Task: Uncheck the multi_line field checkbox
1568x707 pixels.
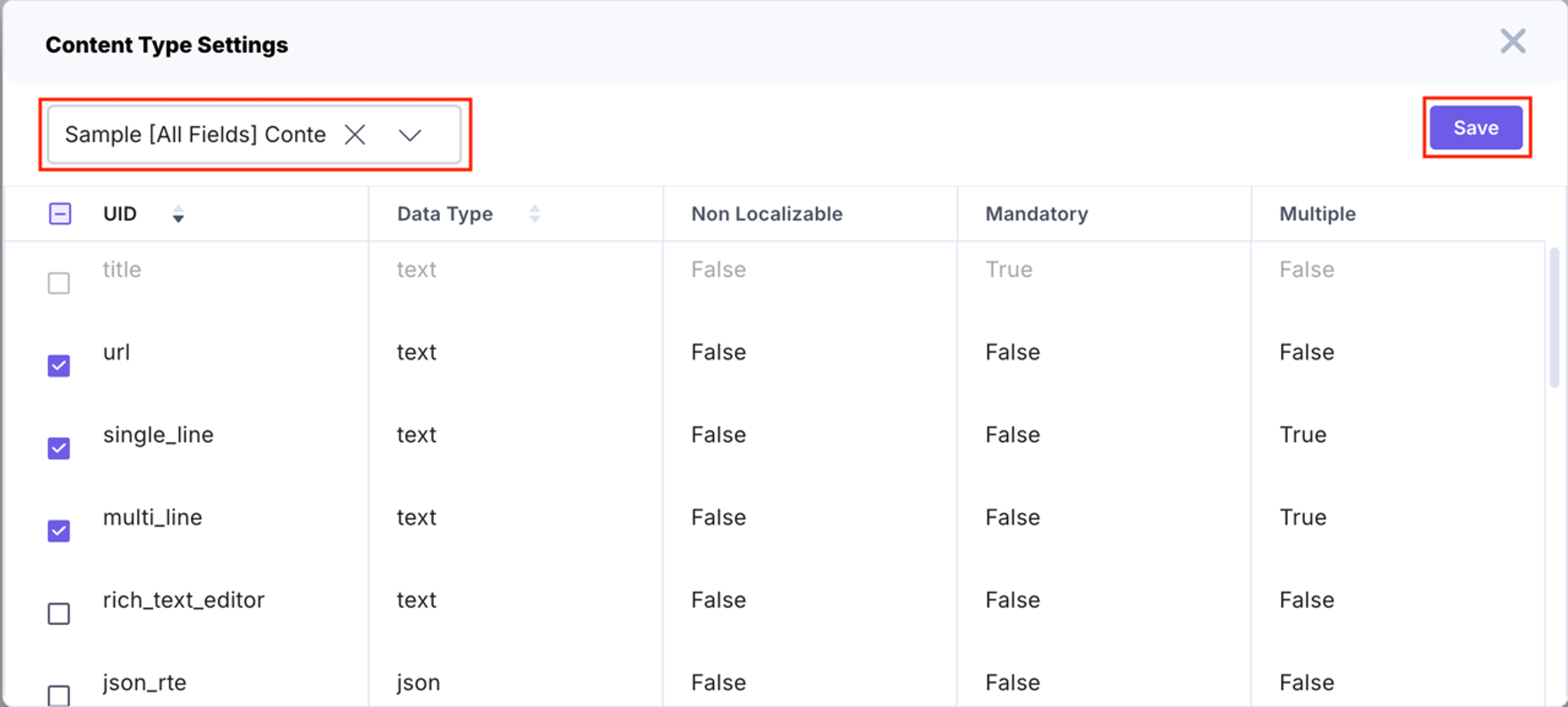Action: 58,531
